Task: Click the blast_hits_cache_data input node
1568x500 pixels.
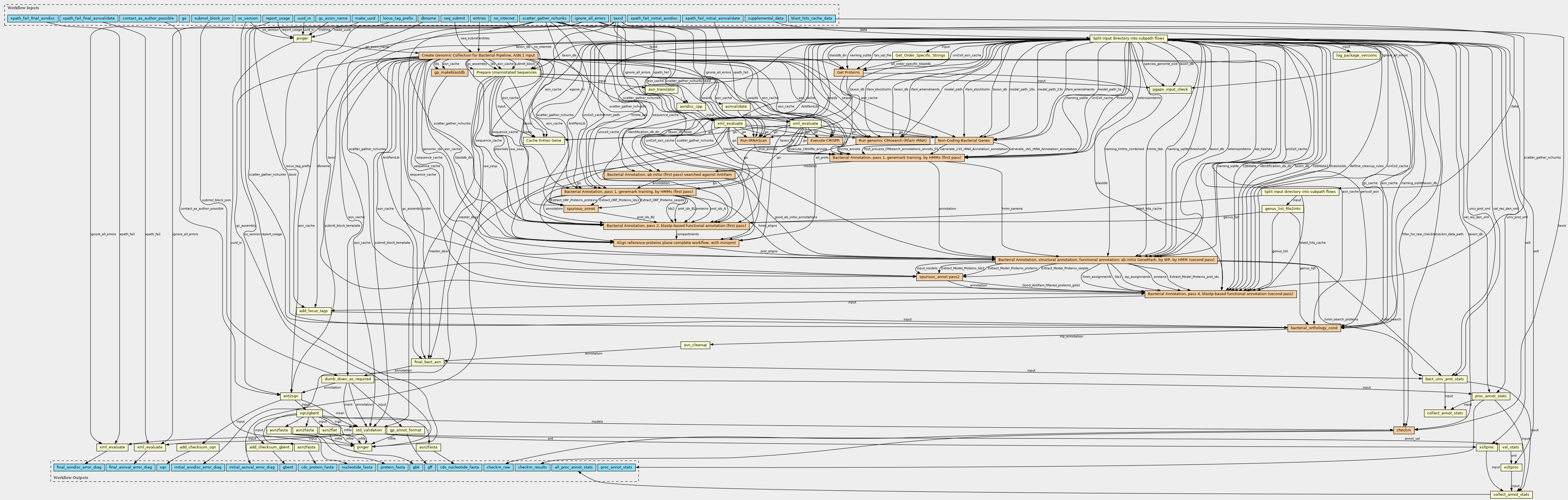Action: 811,18
